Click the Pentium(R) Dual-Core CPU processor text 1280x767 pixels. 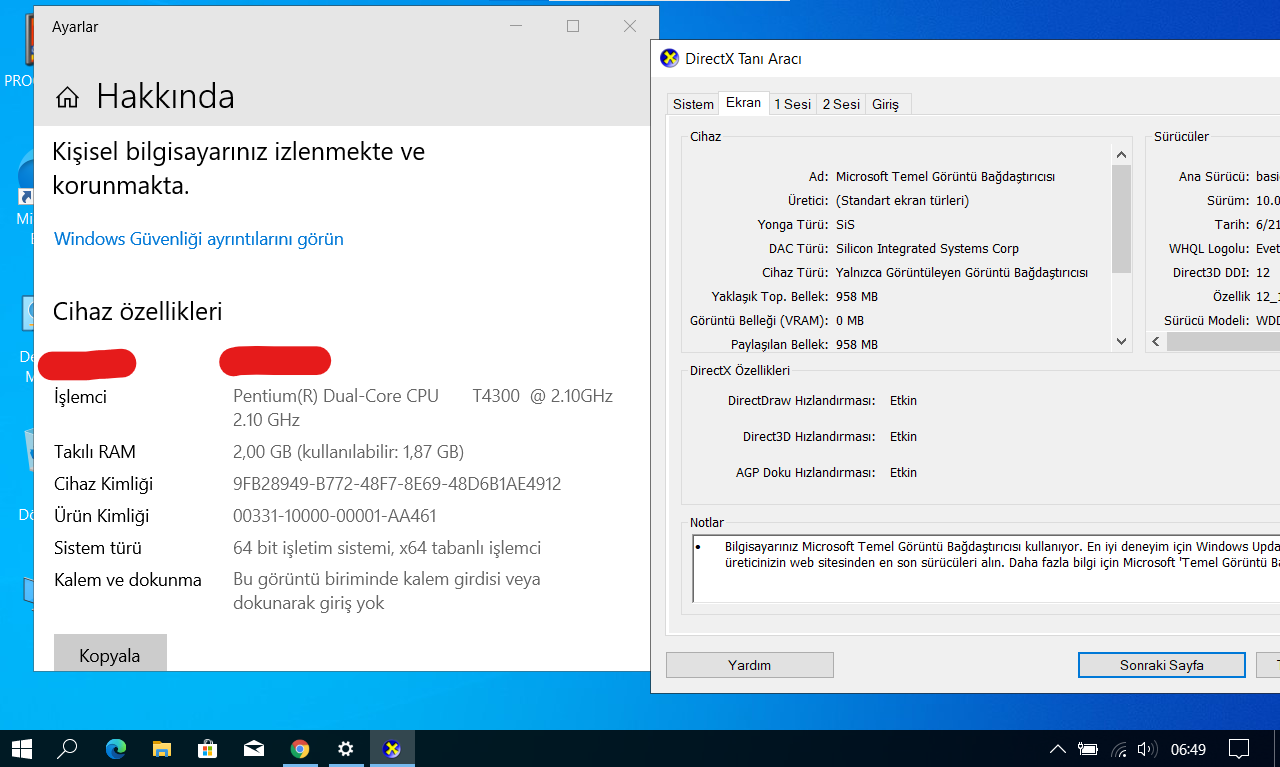pyautogui.click(x=336, y=396)
